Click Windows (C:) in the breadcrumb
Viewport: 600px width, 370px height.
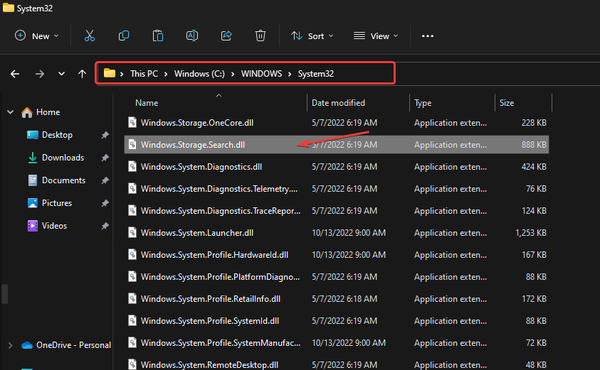199,73
